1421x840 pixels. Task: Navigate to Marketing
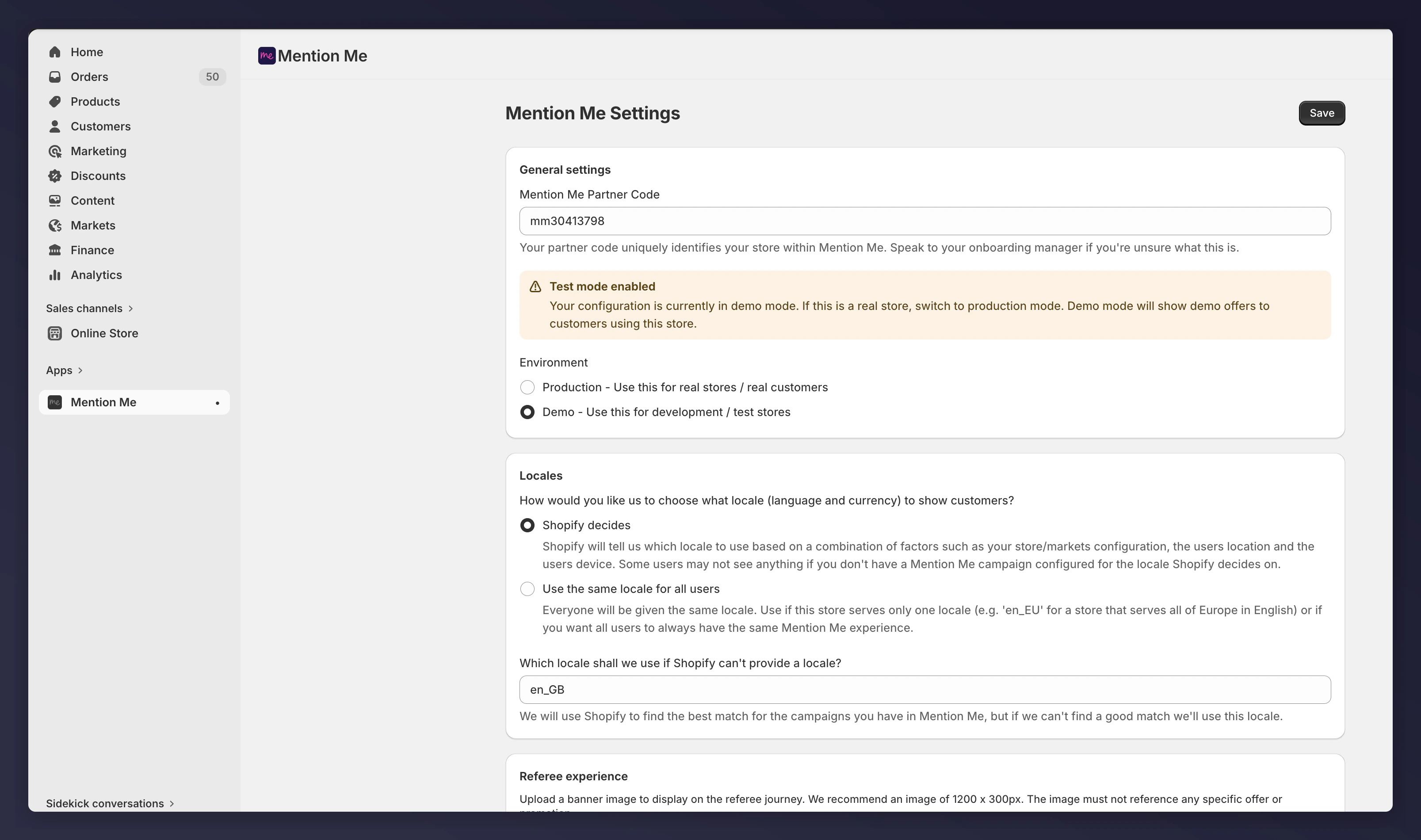(x=134, y=151)
